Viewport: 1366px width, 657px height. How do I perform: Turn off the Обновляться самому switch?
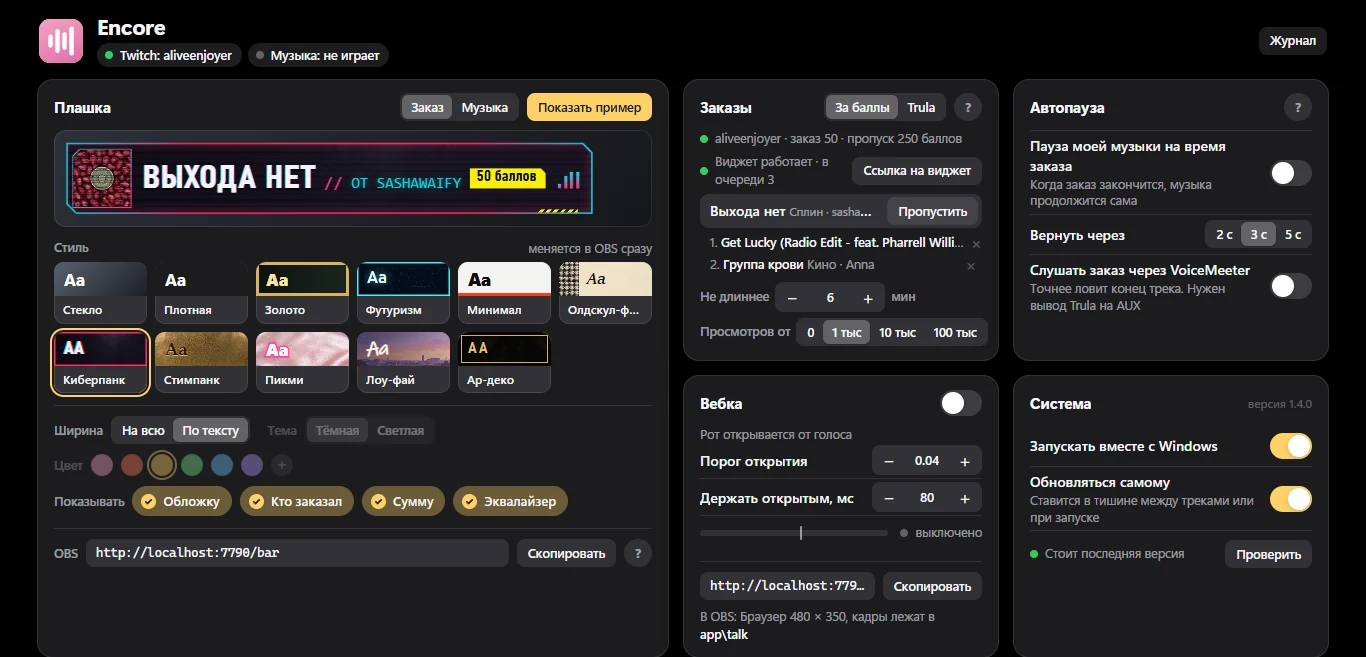[x=1291, y=498]
